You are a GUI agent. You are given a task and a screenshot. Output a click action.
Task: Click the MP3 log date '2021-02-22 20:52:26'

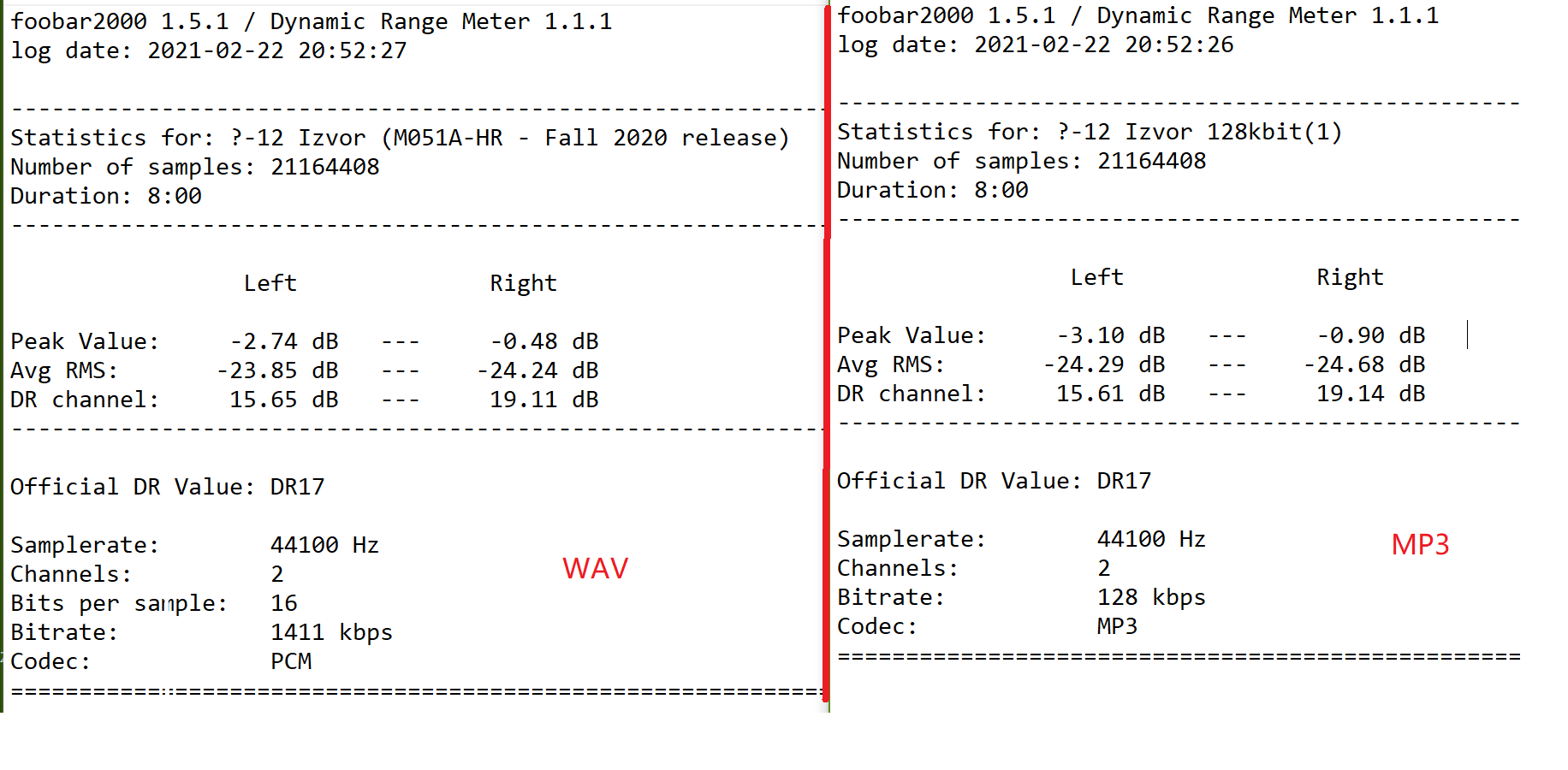pyautogui.click(x=1104, y=44)
